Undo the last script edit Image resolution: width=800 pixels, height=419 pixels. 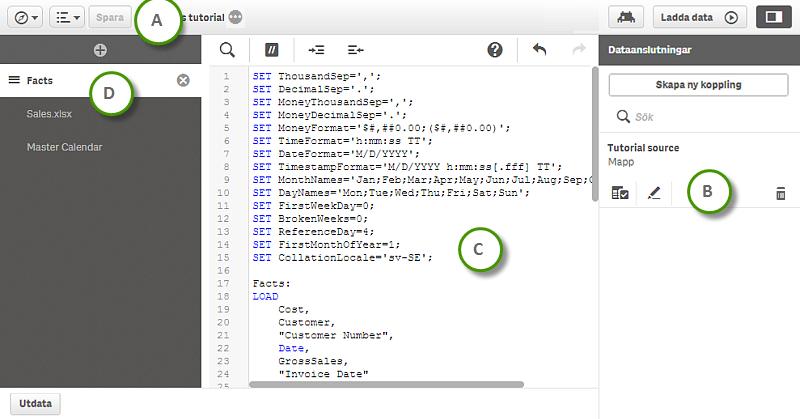tap(539, 50)
